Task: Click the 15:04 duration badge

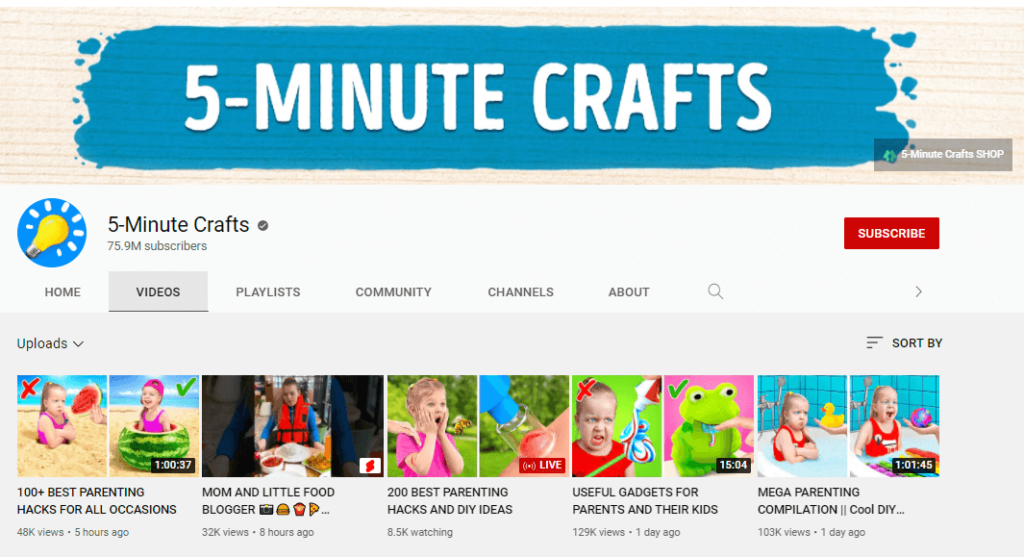Action: [733, 465]
